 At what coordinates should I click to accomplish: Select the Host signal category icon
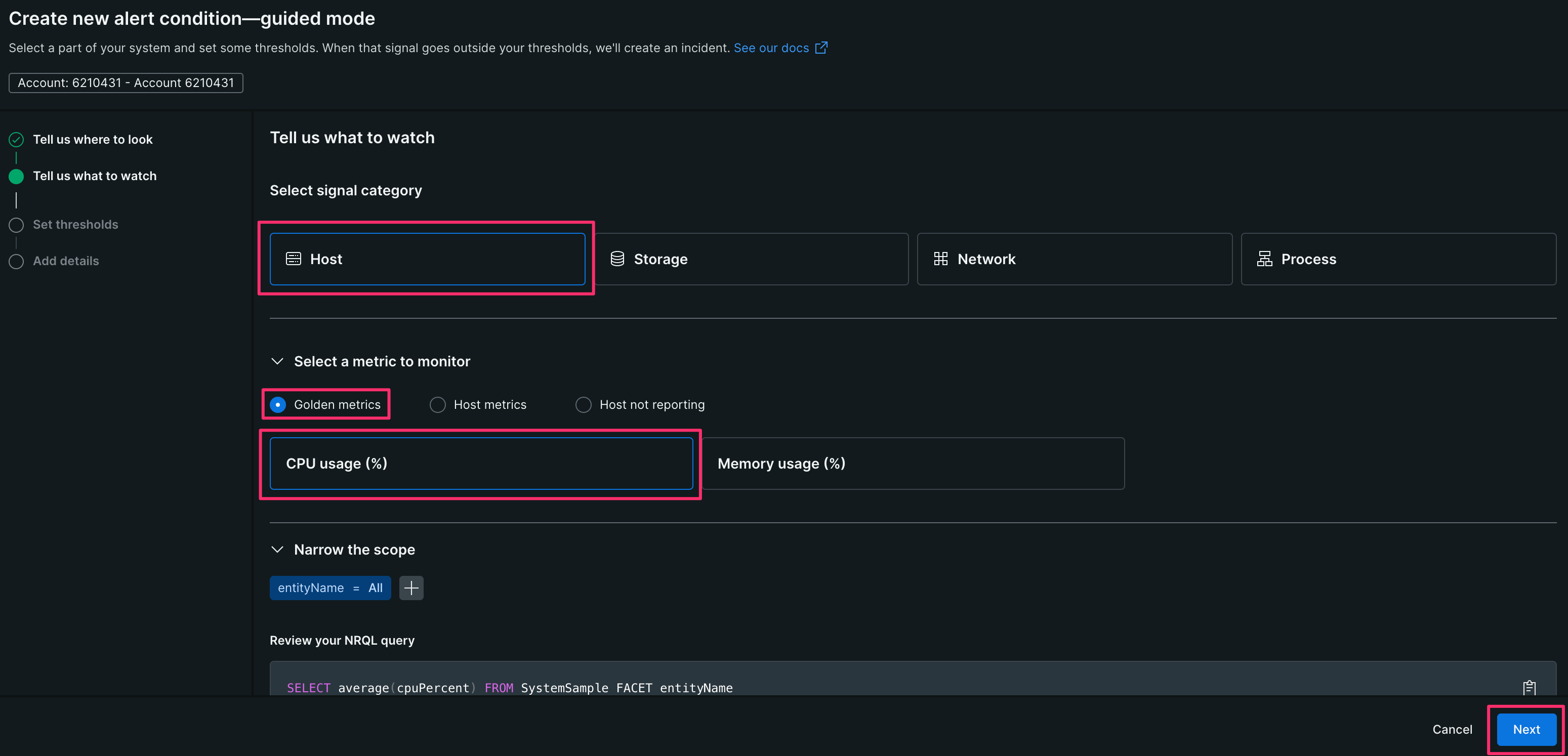(294, 259)
